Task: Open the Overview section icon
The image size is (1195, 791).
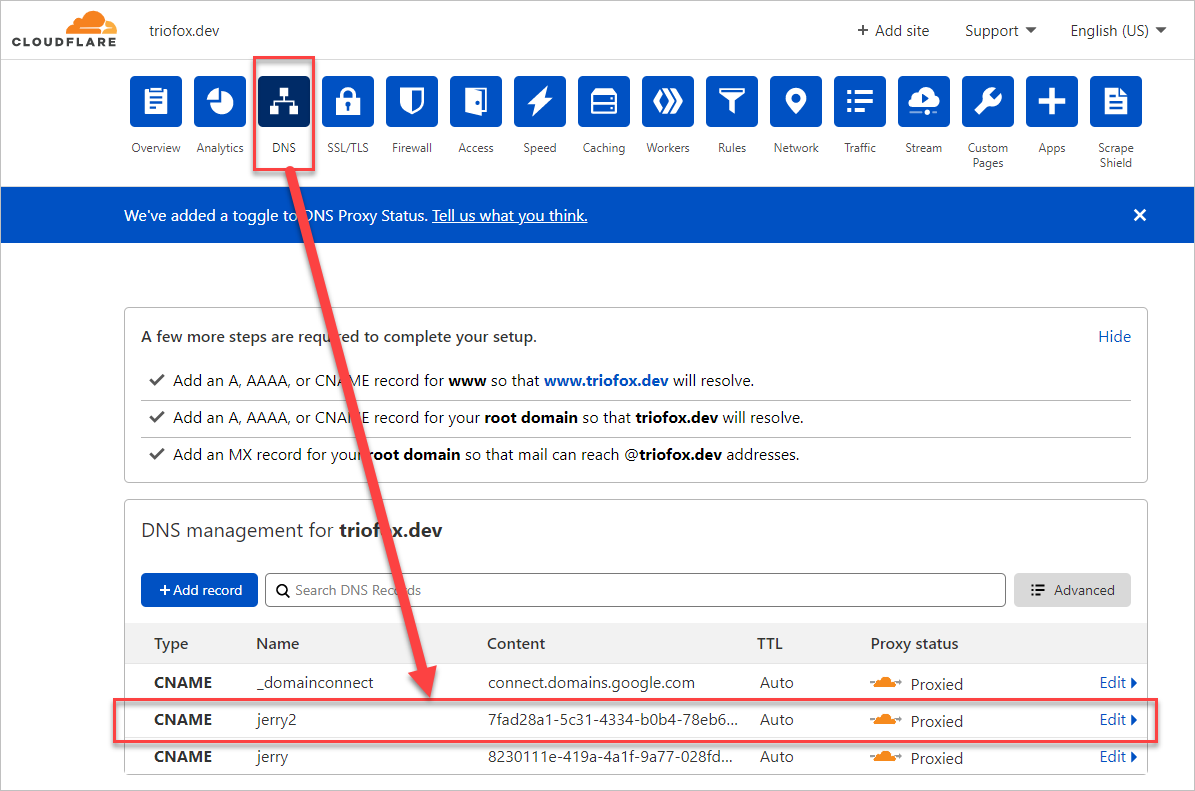Action: [155, 101]
